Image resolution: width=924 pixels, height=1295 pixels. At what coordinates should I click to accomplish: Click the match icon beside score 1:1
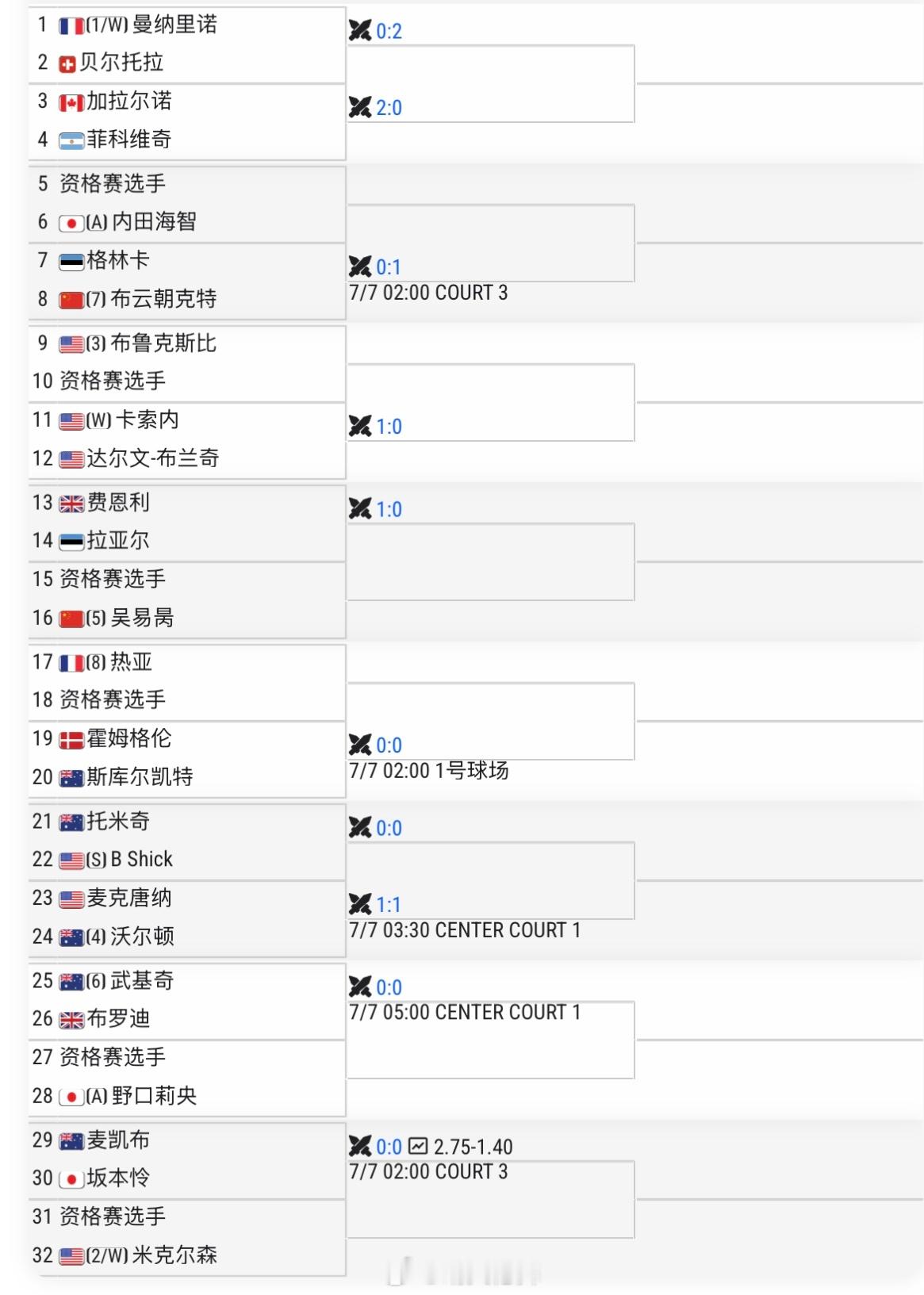360,904
